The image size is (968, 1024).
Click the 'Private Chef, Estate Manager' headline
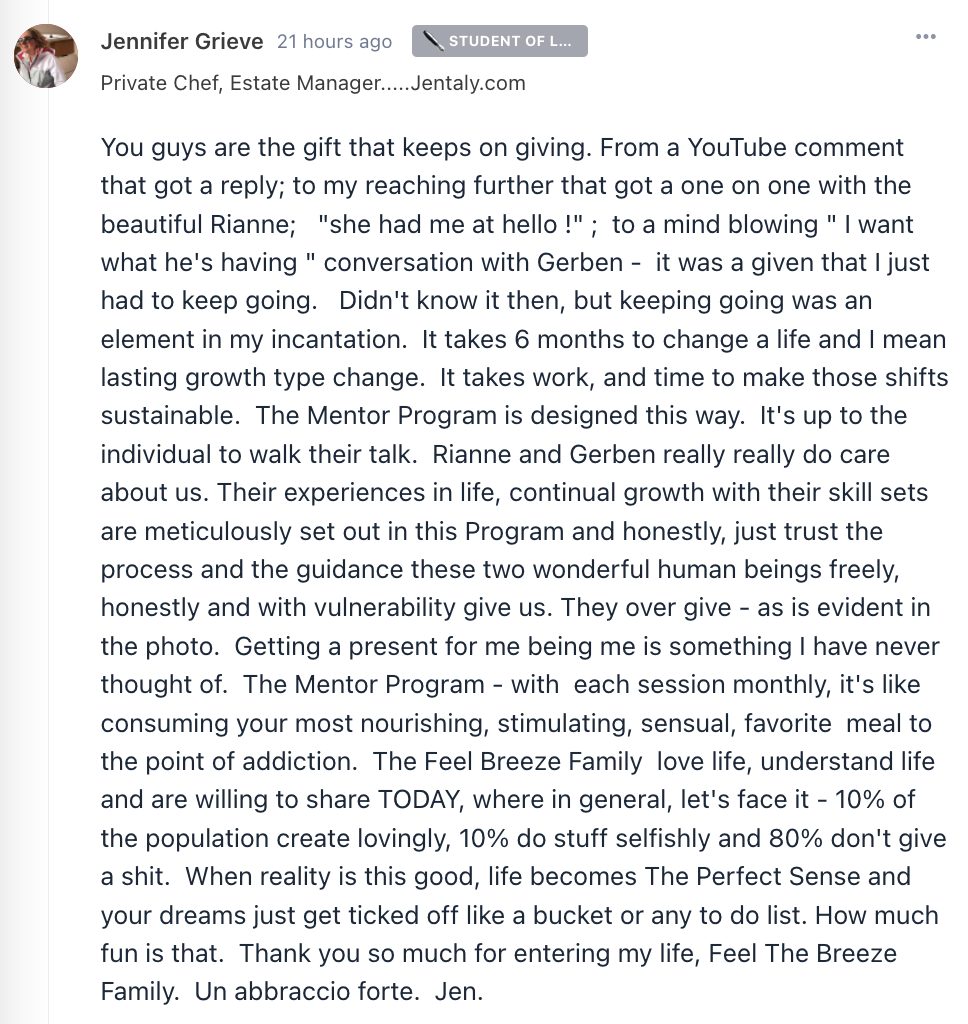tap(241, 84)
